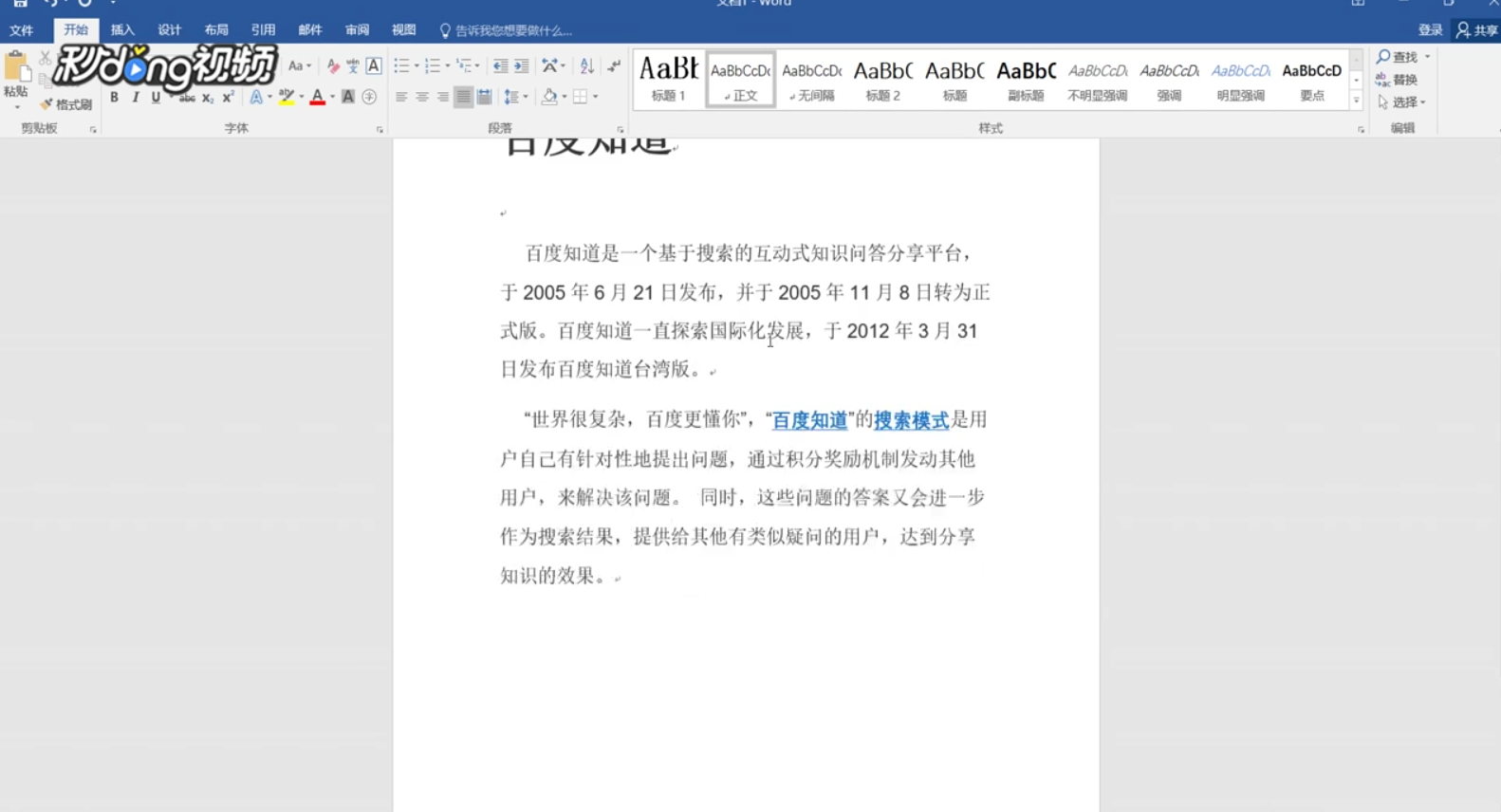Open Line Spacing dropdown arrow

[526, 97]
